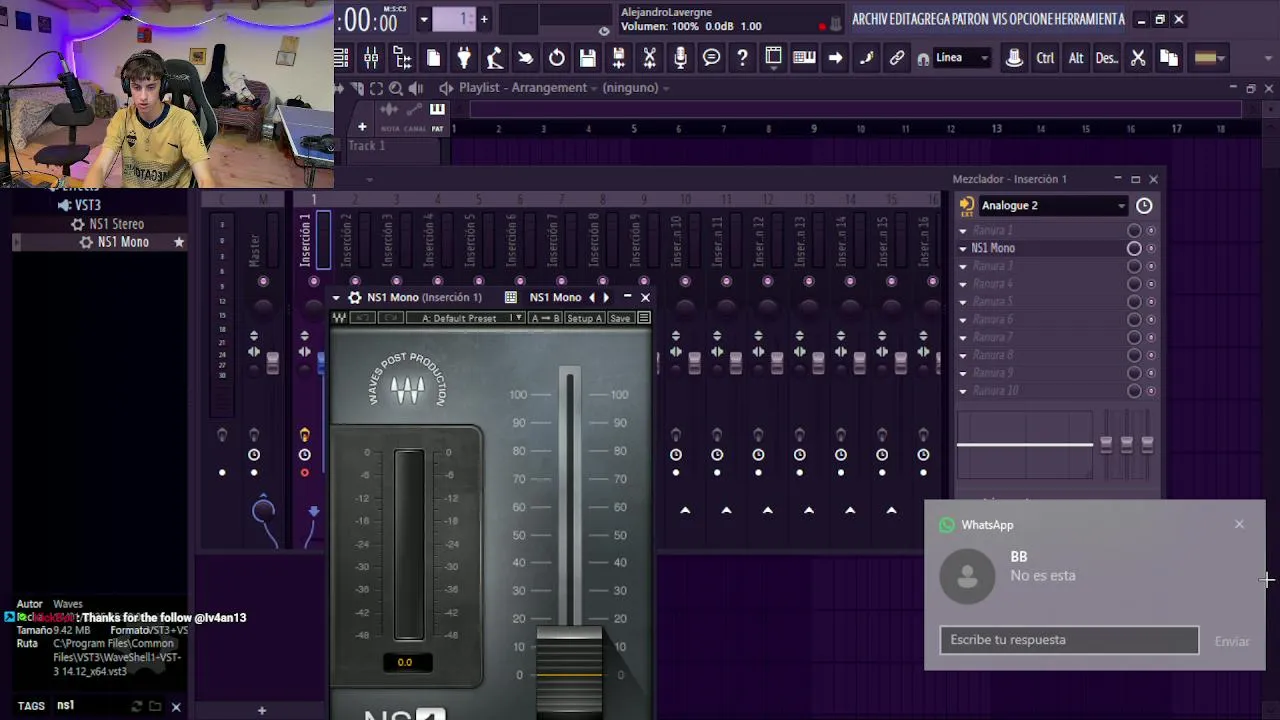This screenshot has width=1280, height=720.
Task: Open the Waves plugin hamburger menu
Action: click(x=644, y=318)
